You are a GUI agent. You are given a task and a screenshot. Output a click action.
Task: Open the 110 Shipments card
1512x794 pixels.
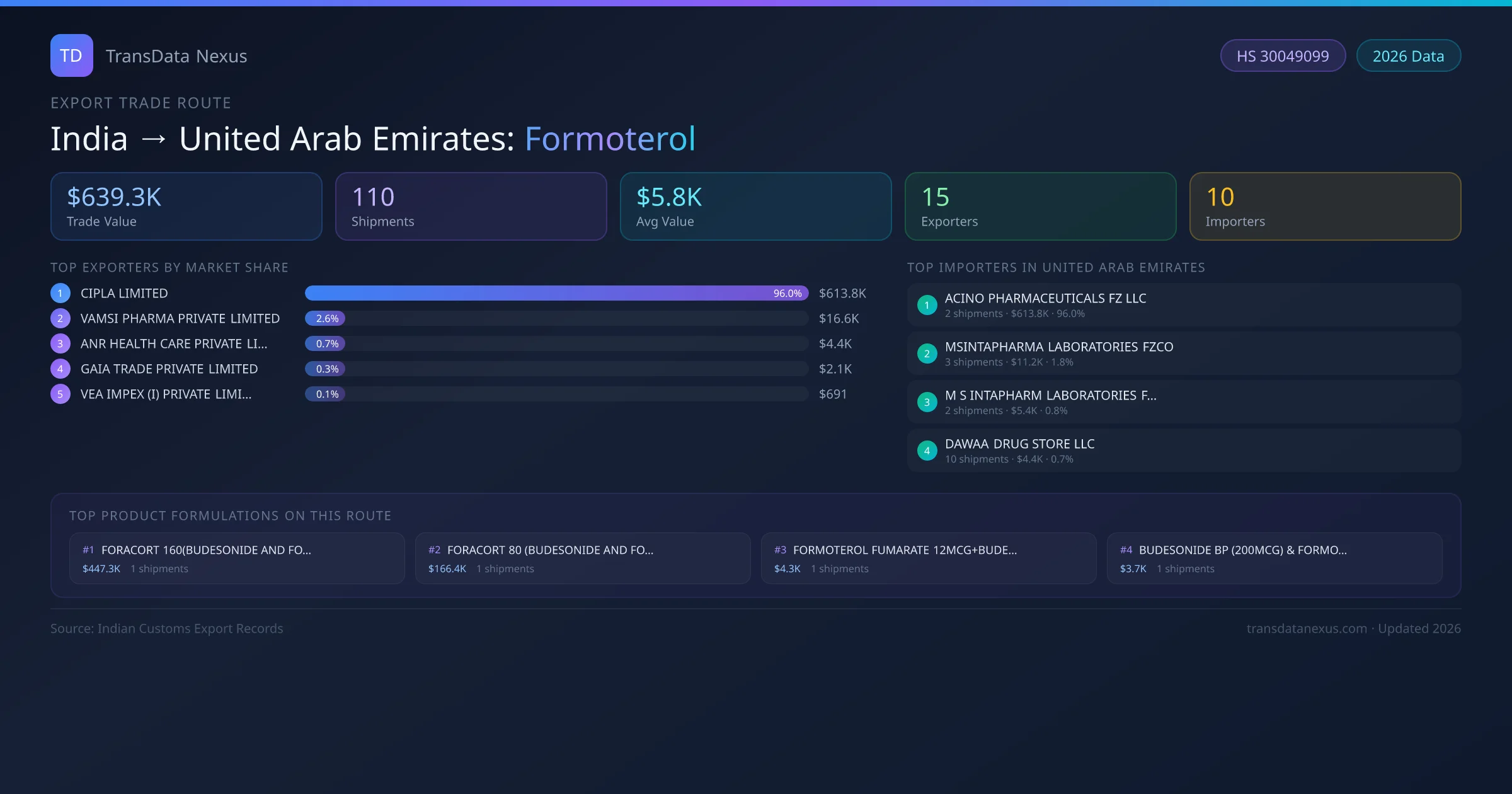tap(471, 206)
